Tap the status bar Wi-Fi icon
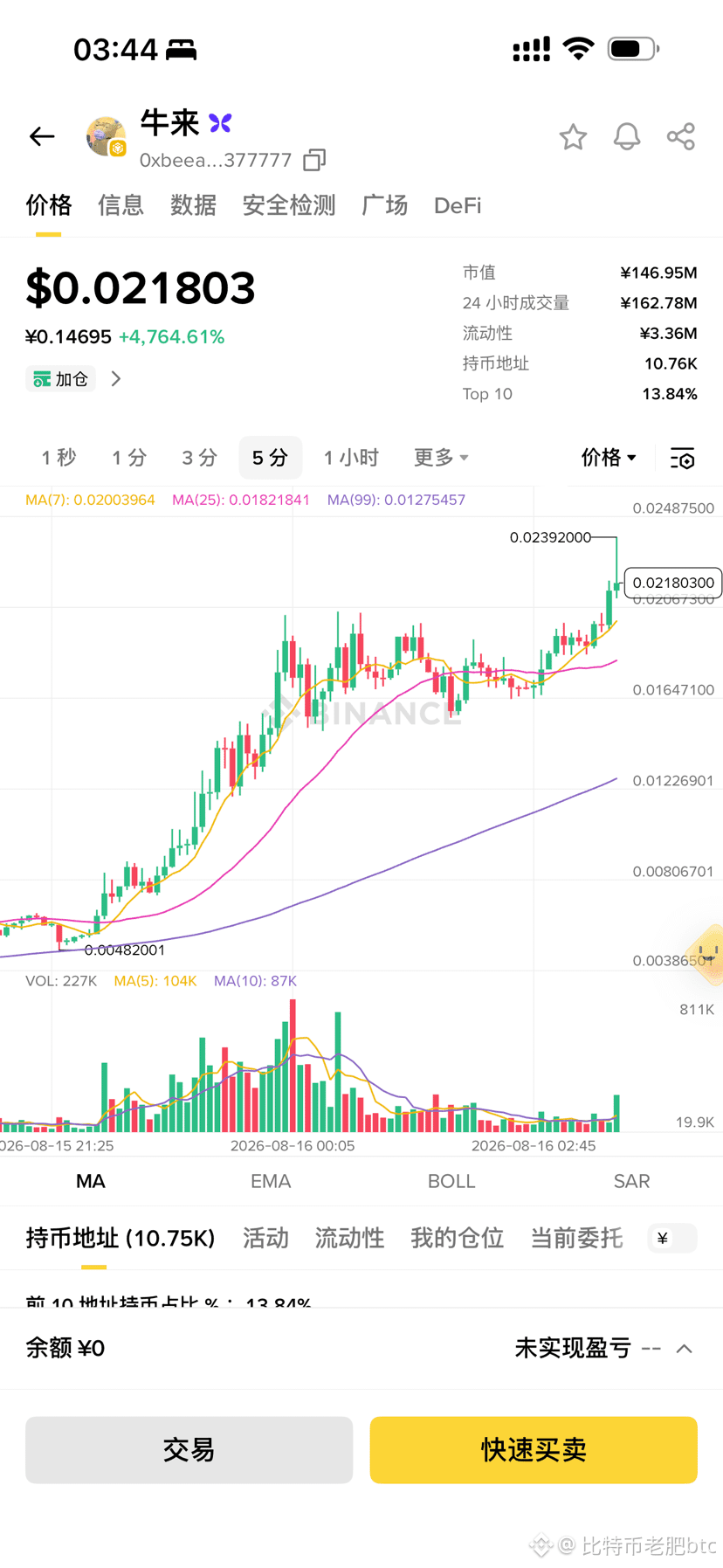The width and height of the screenshot is (723, 1568). tap(577, 49)
